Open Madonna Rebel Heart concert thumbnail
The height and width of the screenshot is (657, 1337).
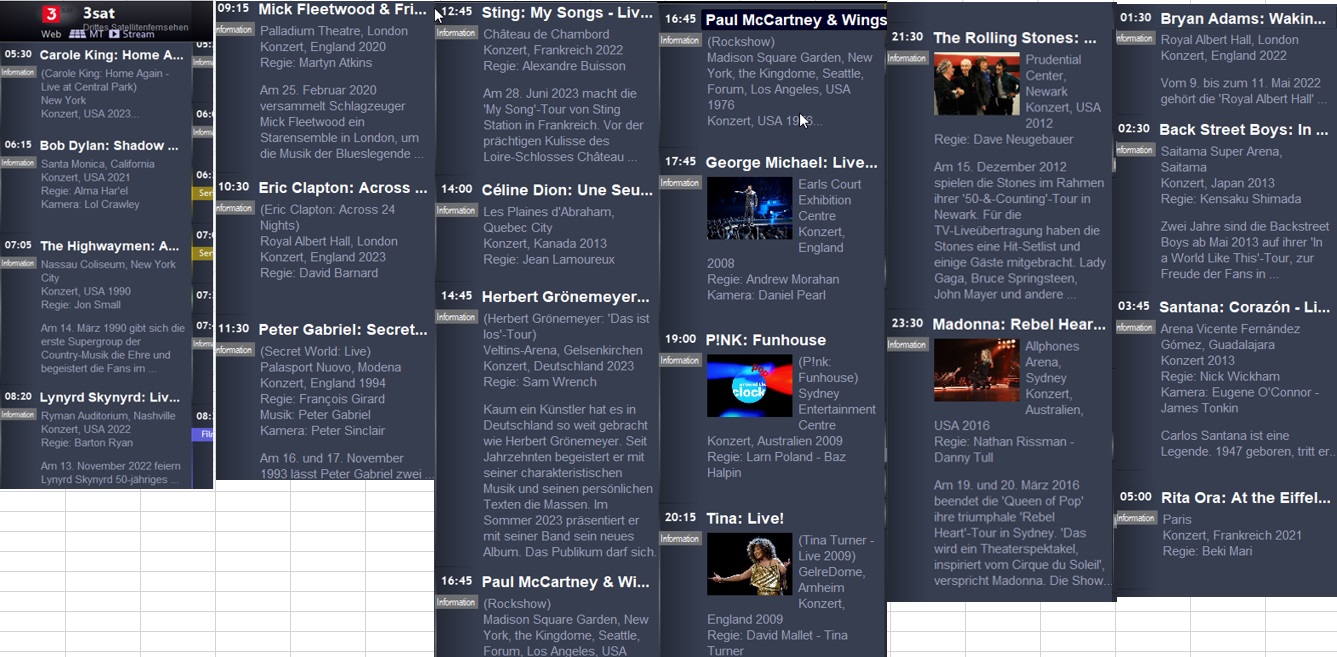tap(977, 371)
